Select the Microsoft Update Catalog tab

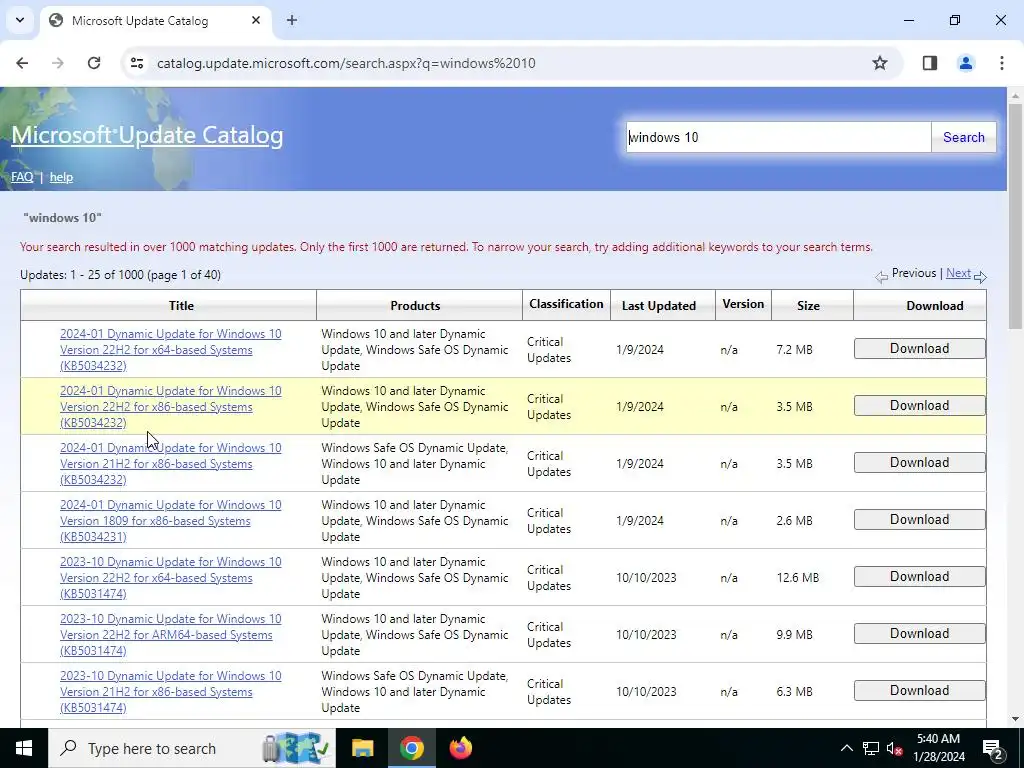(156, 21)
